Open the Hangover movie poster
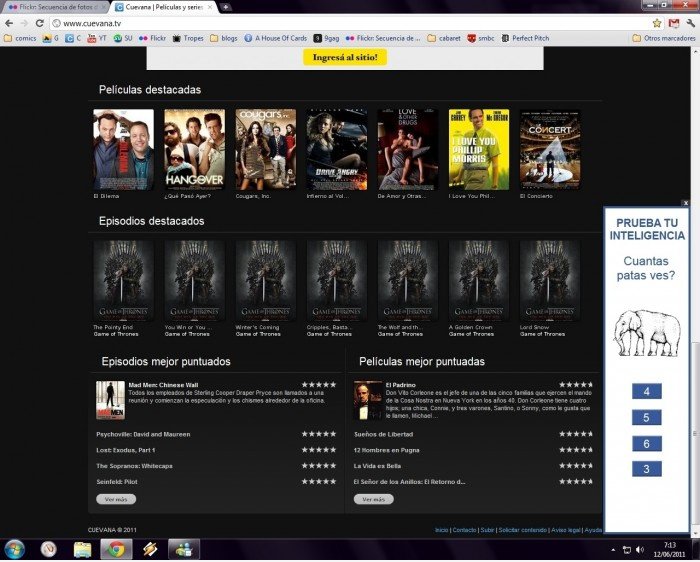This screenshot has height=562, width=700. [x=194, y=150]
